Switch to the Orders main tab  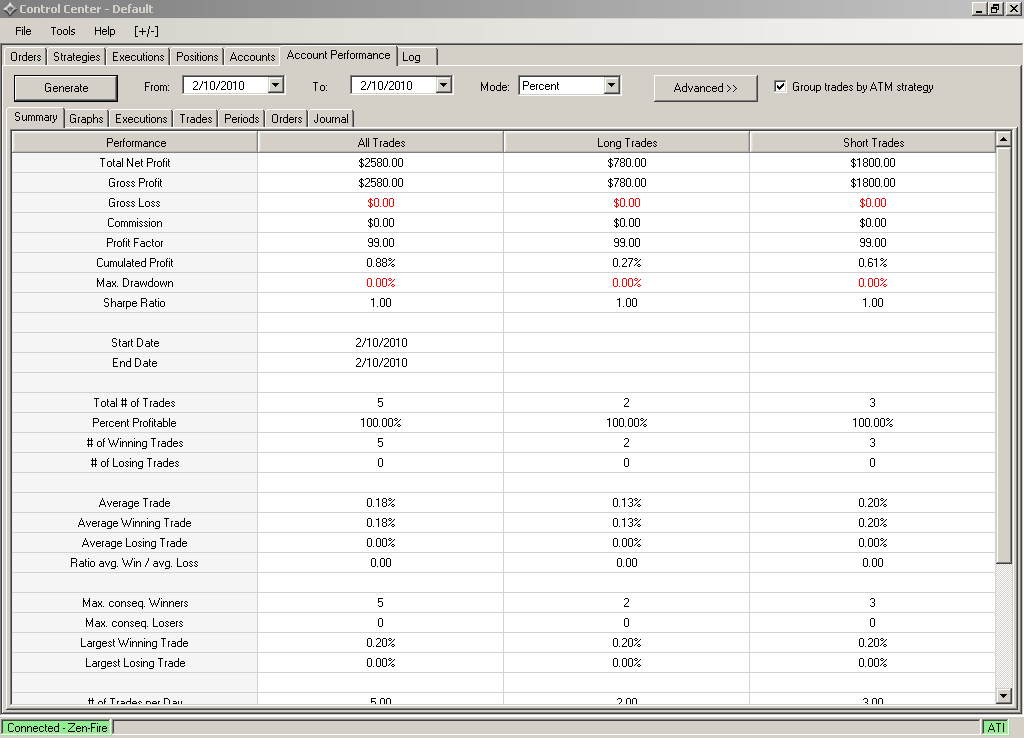[x=25, y=57]
